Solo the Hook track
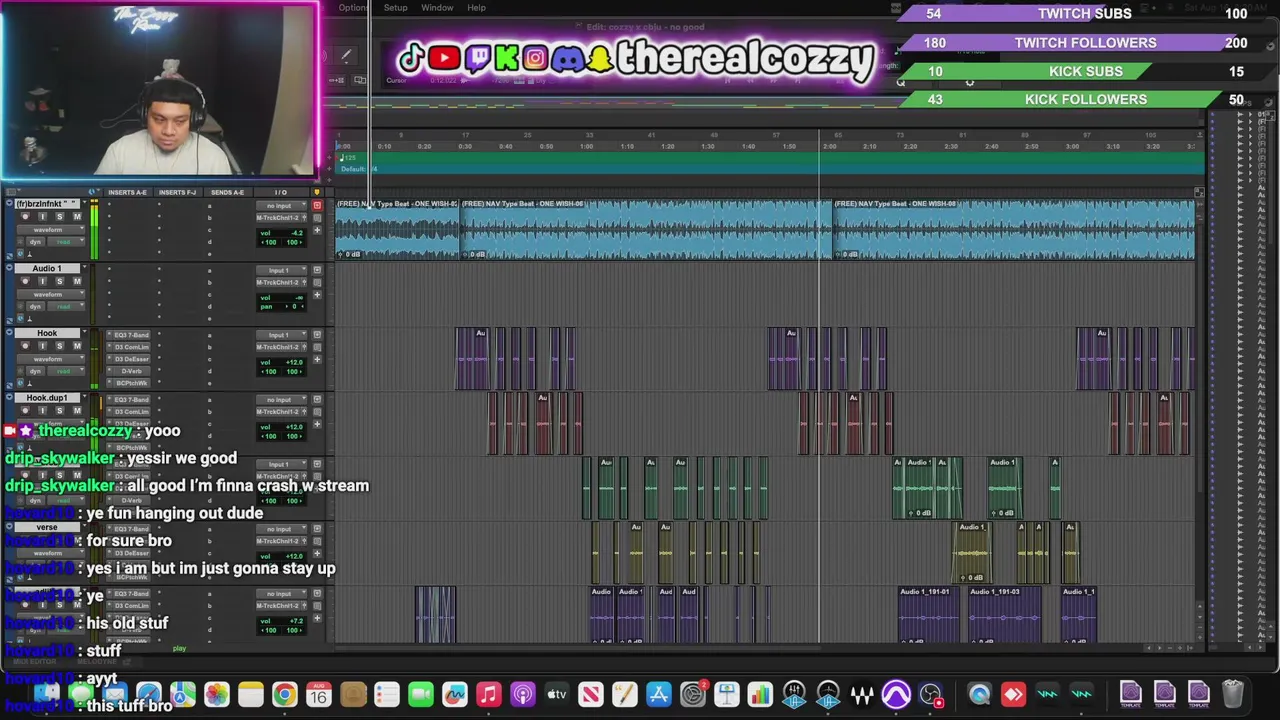 59,346
